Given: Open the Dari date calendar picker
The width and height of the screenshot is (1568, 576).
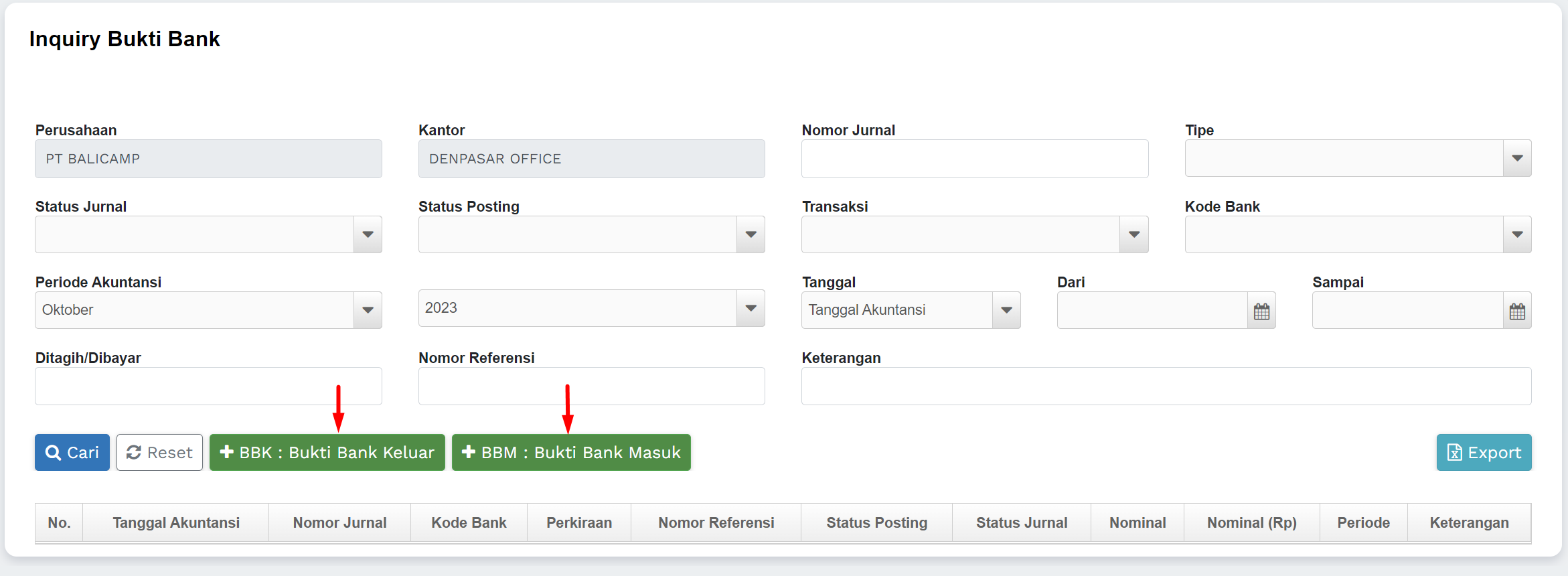Looking at the screenshot, I should pyautogui.click(x=1261, y=311).
